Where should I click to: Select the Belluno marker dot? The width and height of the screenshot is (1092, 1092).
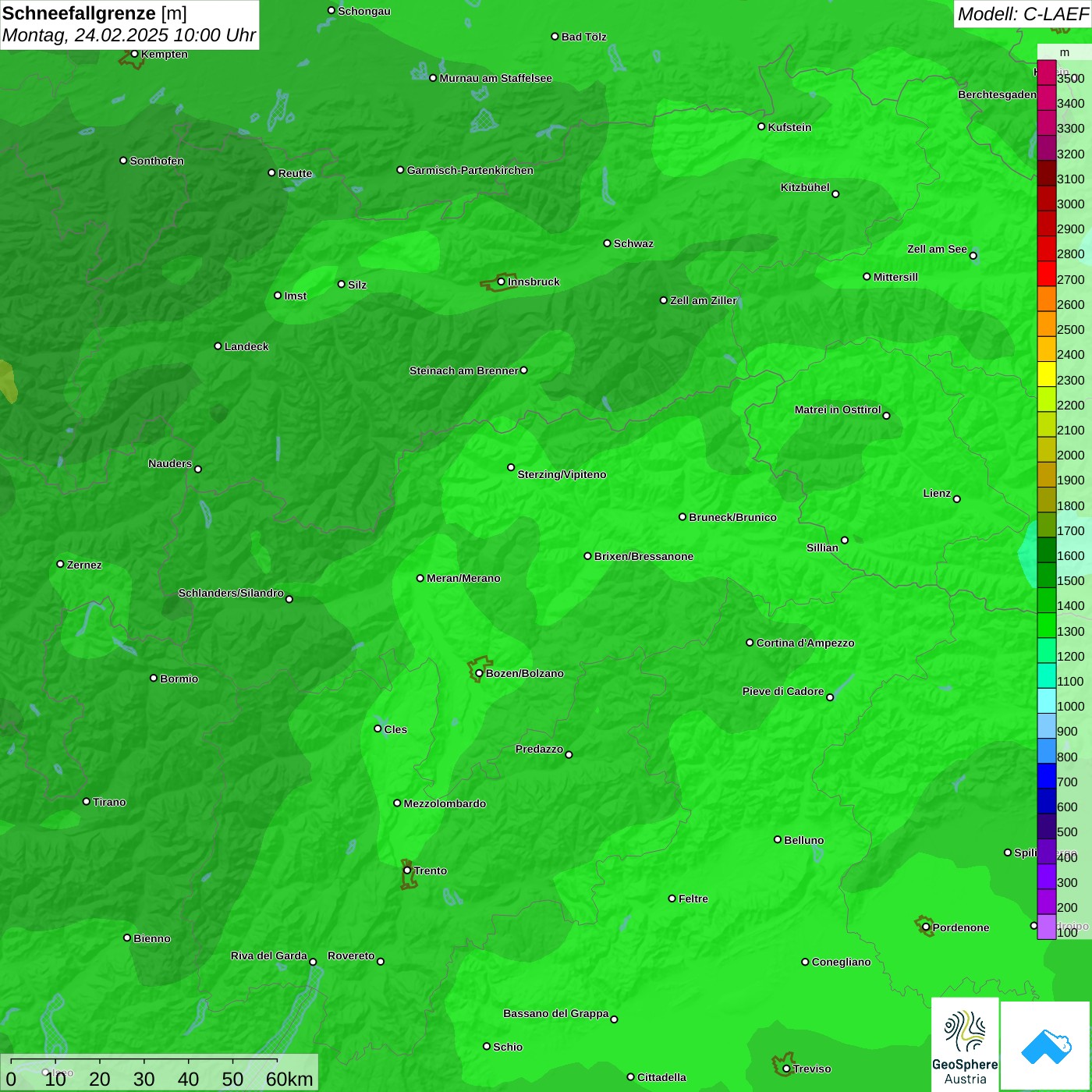coord(778,839)
